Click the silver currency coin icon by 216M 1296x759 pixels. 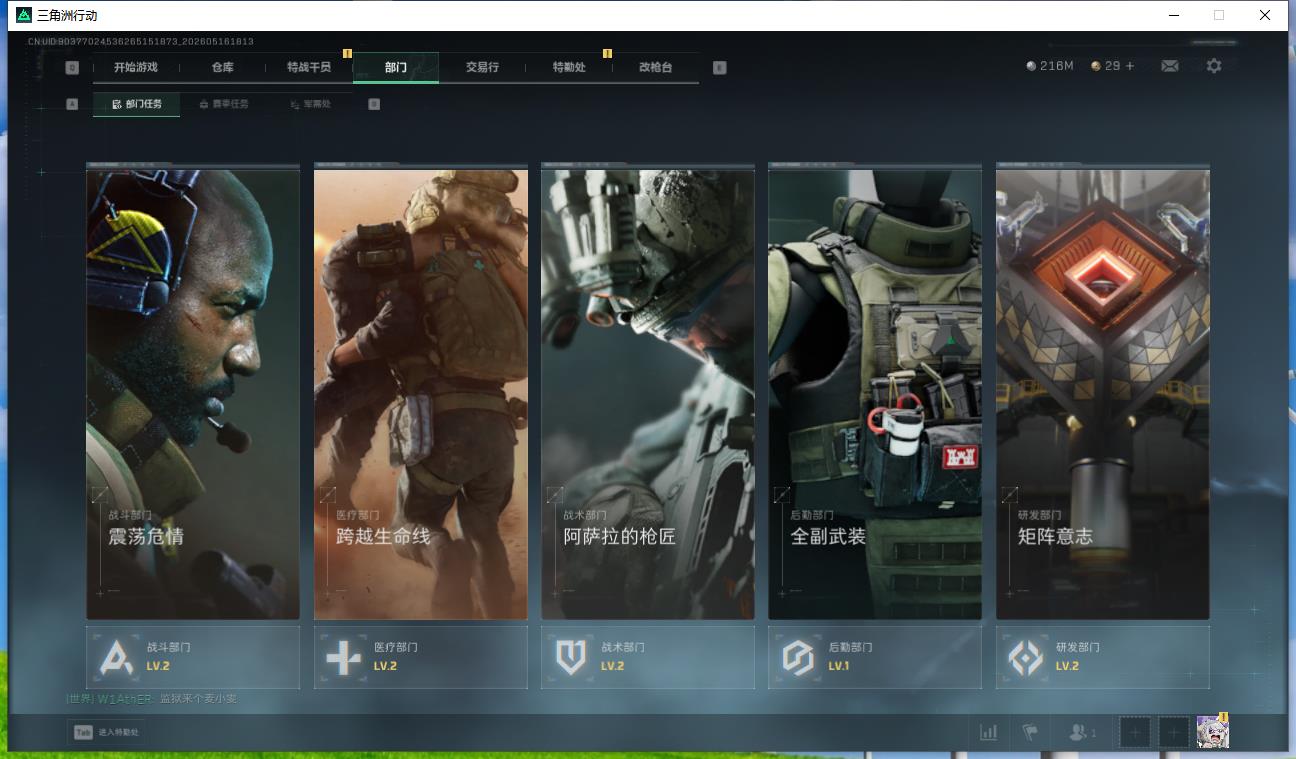(1032, 66)
